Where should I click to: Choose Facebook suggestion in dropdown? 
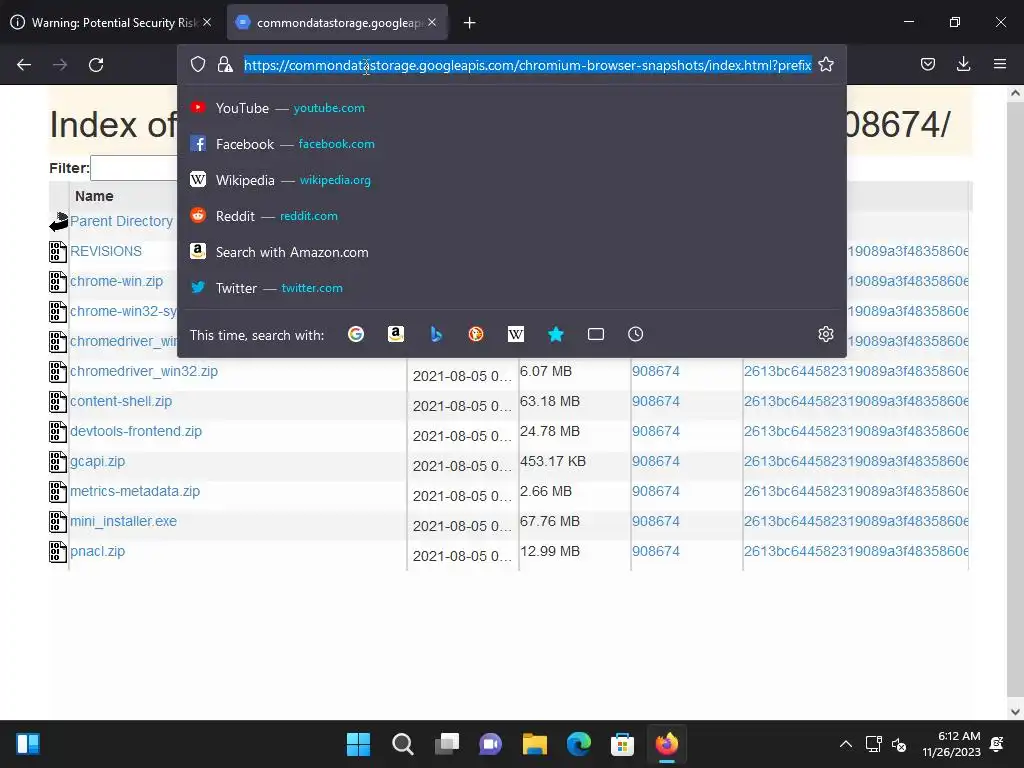point(512,144)
